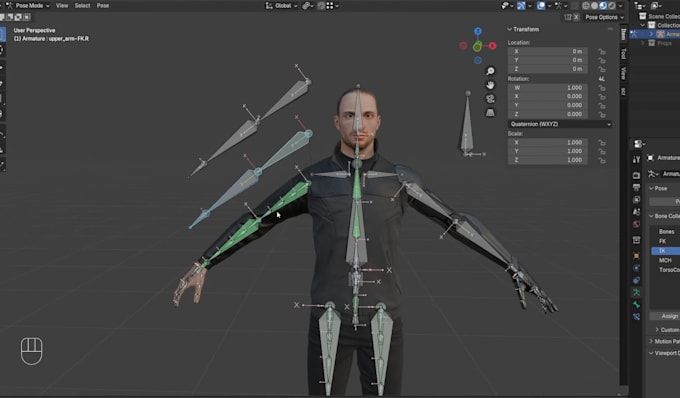Open the Quaternion (WXYZ) rotation mode dropdown
680x398 pixels.
click(x=560, y=124)
